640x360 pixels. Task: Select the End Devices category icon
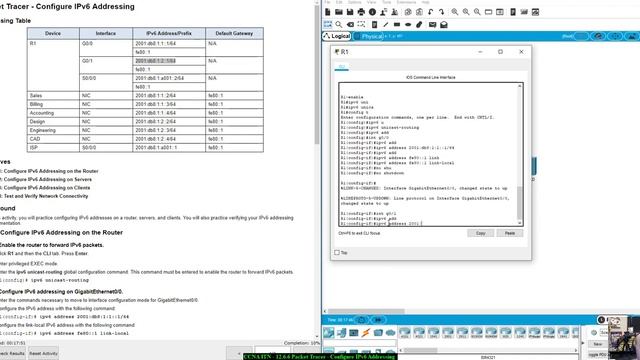click(x=341, y=333)
